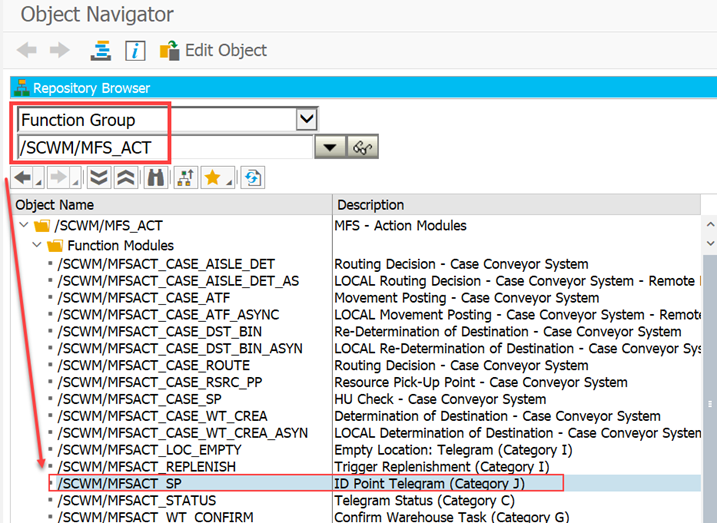The height and width of the screenshot is (523, 717).
Task: Click the collapse all nodes icon
Action: click(126, 177)
